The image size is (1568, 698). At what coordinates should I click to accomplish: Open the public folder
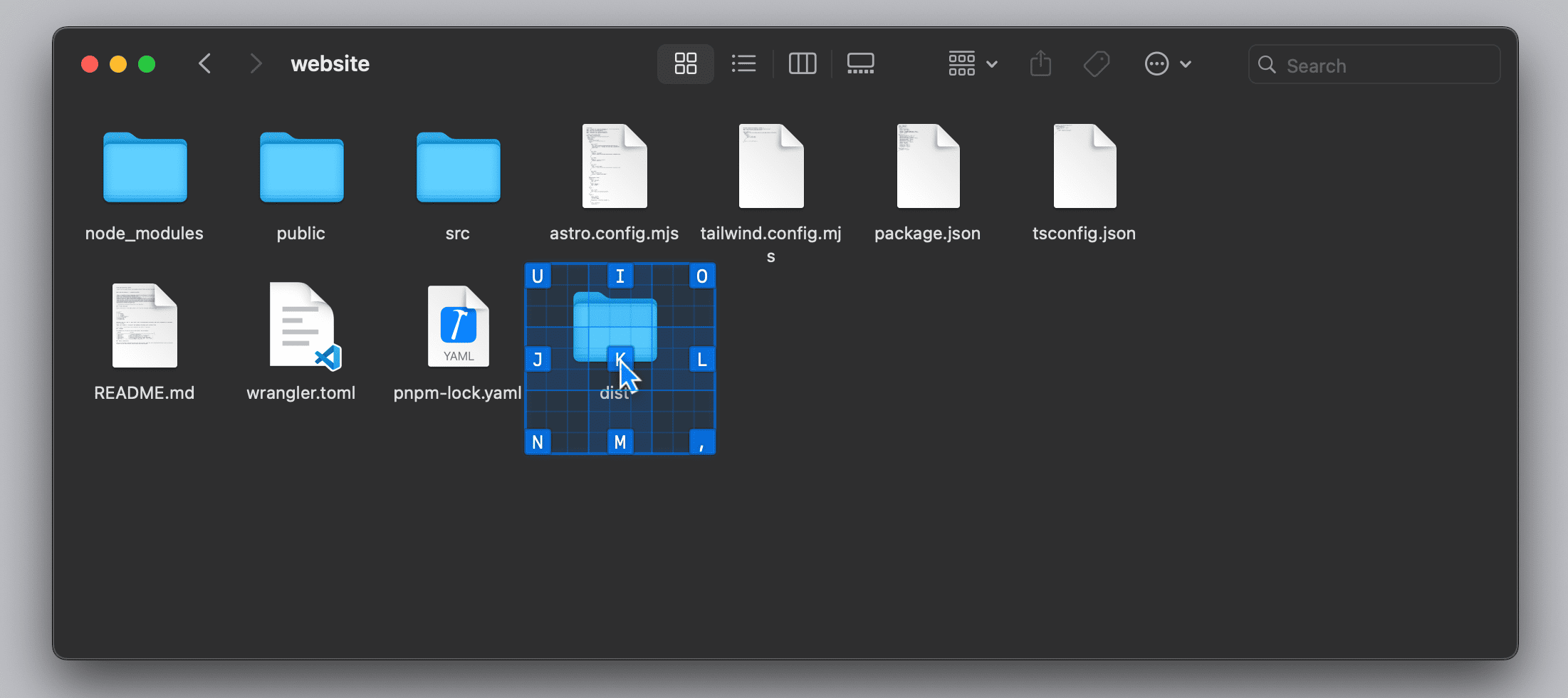click(x=300, y=167)
